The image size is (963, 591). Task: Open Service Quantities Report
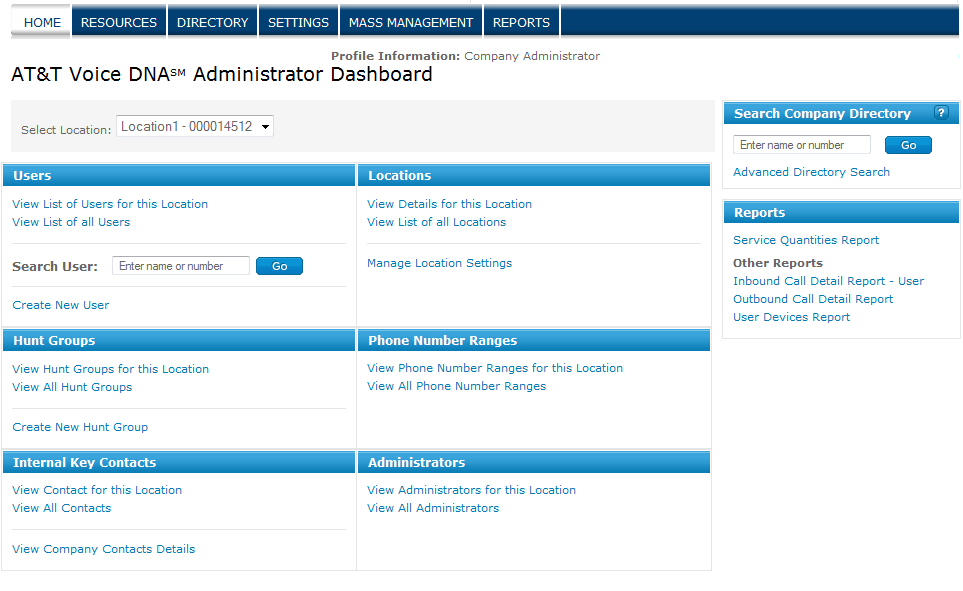tap(806, 240)
